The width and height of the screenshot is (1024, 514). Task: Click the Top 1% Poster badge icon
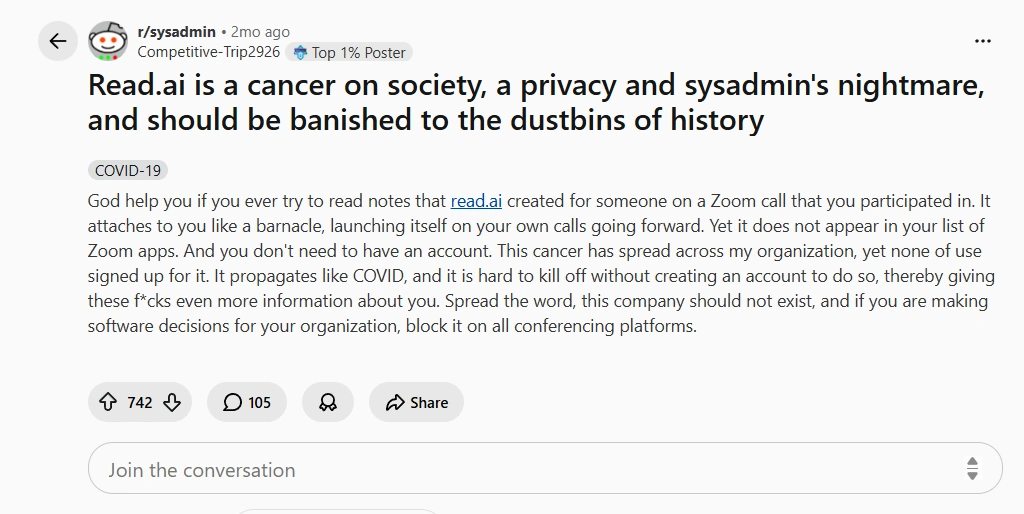(299, 52)
